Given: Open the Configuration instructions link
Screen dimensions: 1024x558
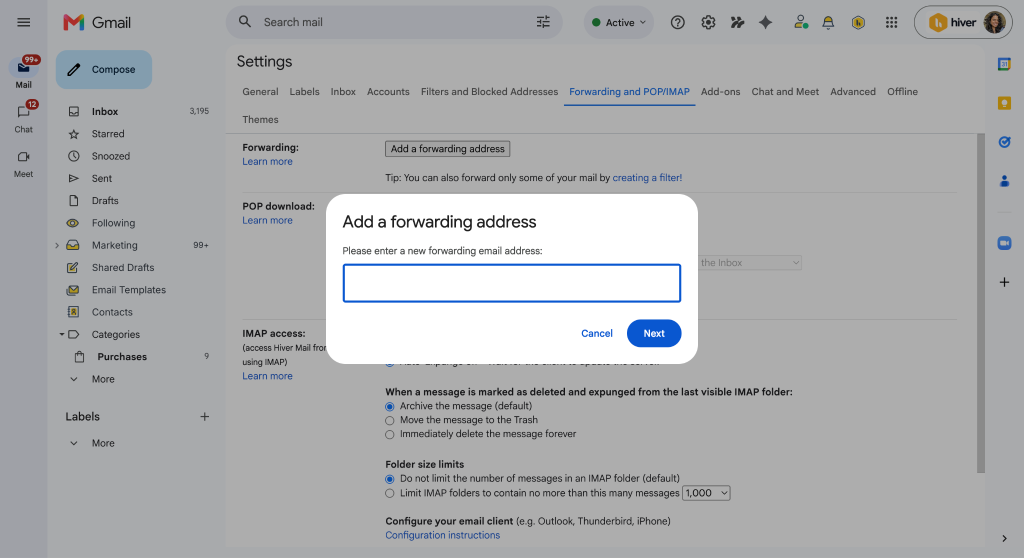Looking at the screenshot, I should coord(443,535).
